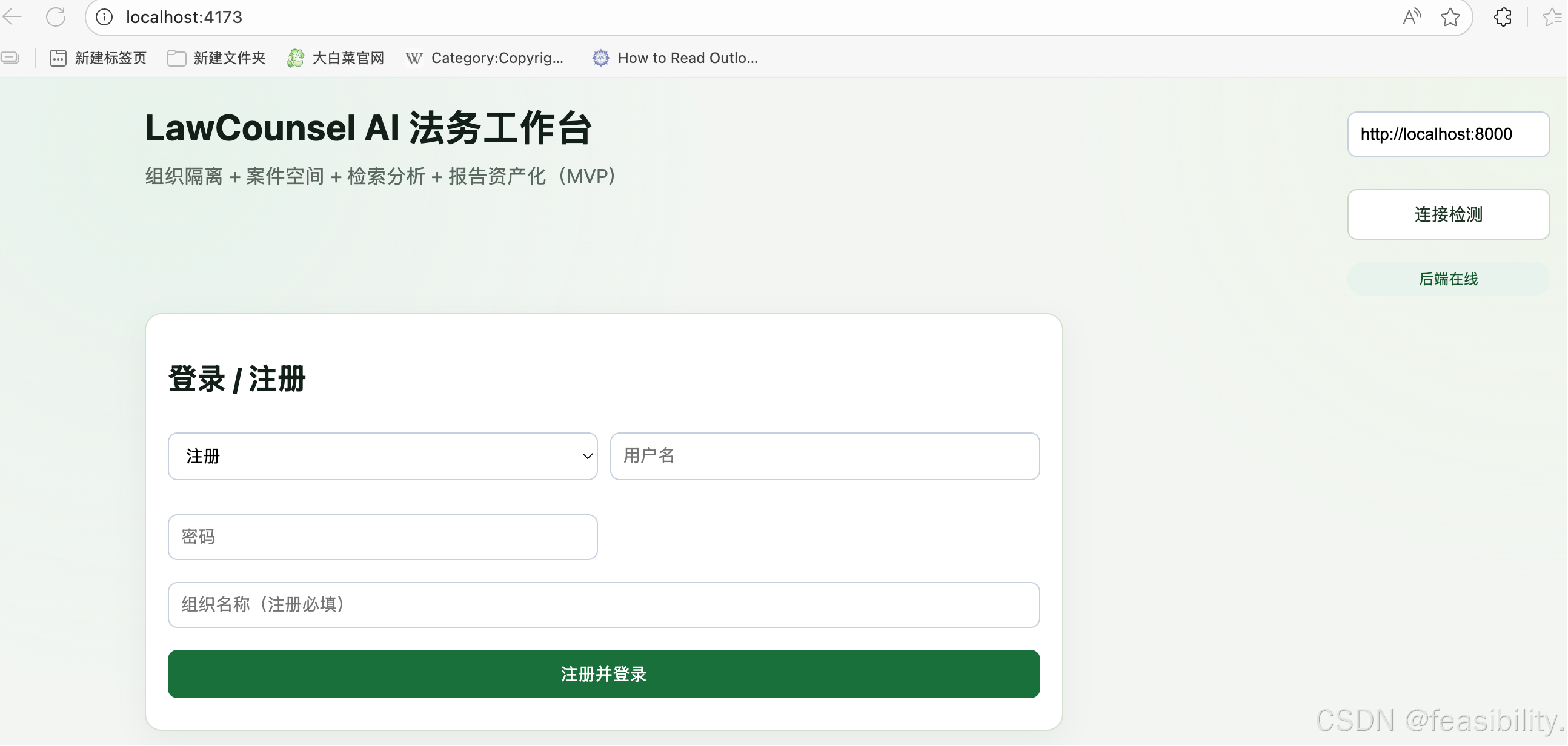Click the 连接检测 button

[x=1448, y=214]
